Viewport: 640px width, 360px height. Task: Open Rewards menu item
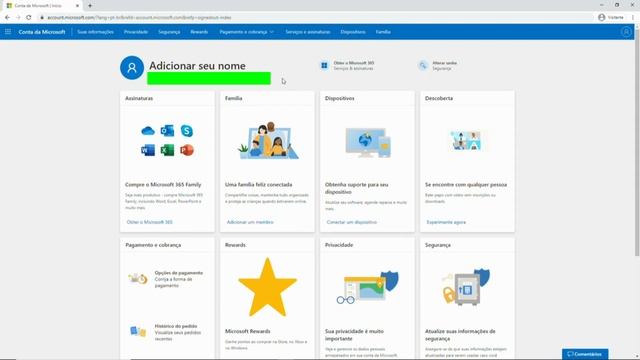199,32
